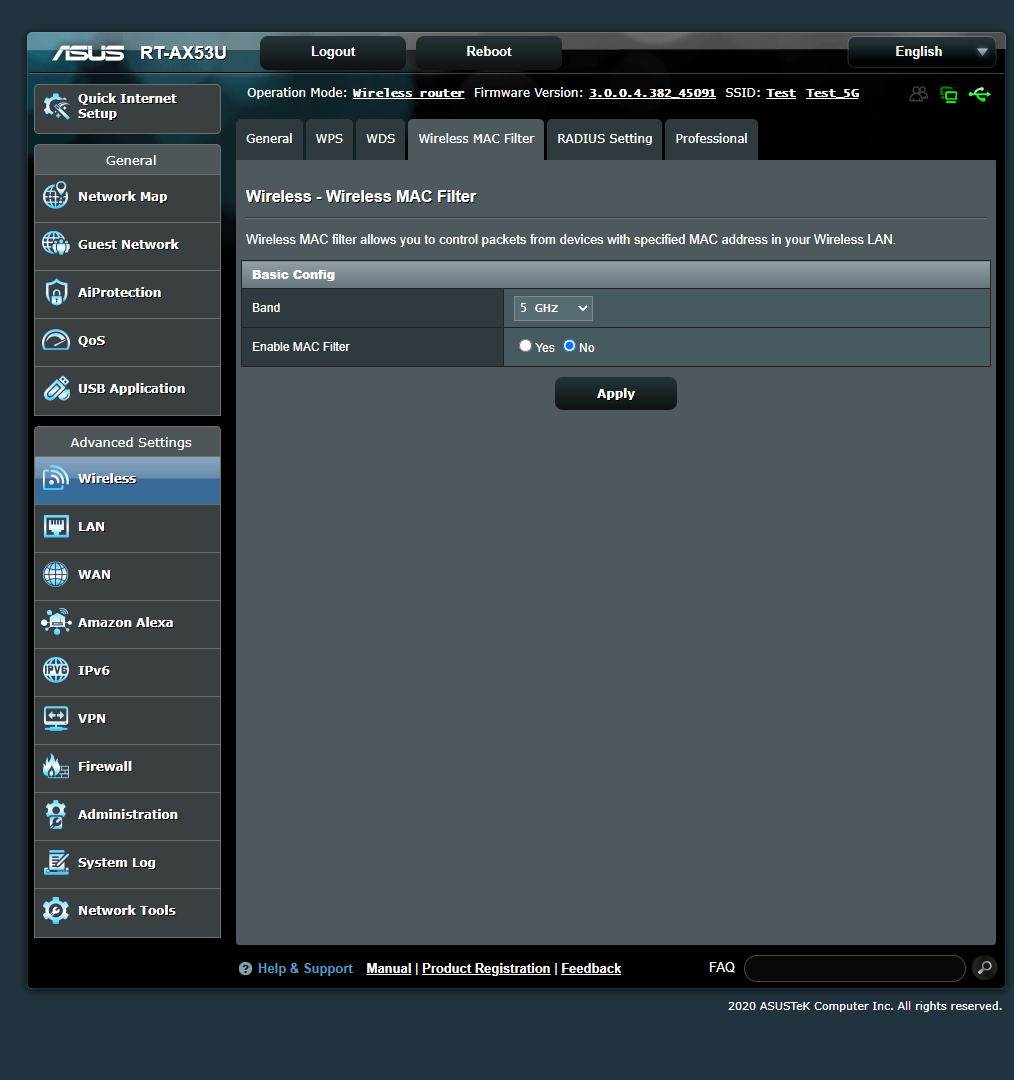Open Guest Network menu label
The height and width of the screenshot is (1080, 1014).
(128, 245)
